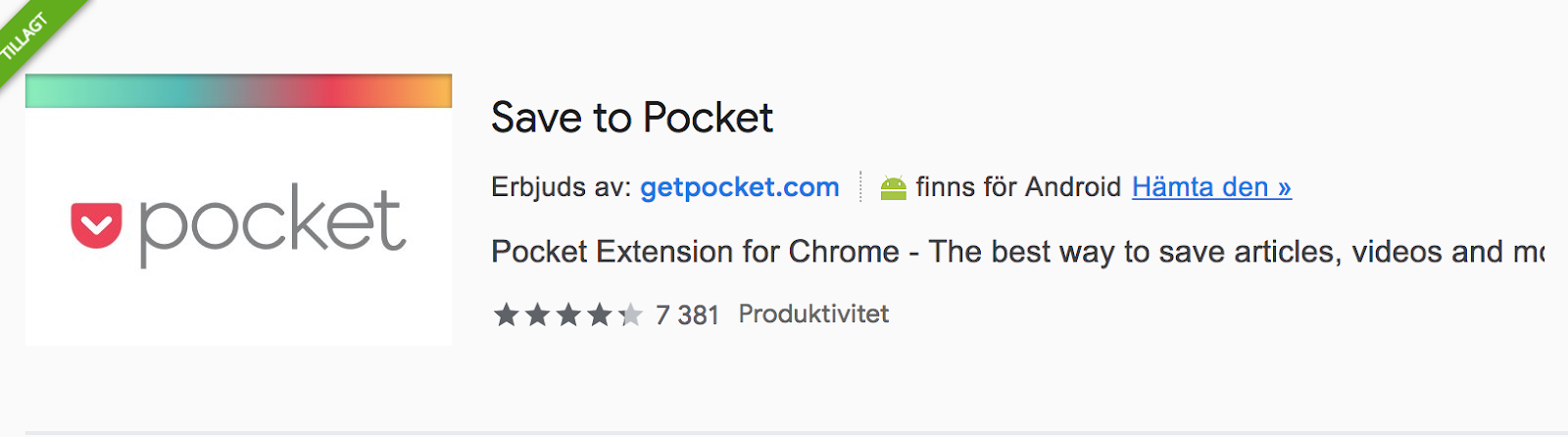Click the "finns för Android" text

coord(1018,187)
